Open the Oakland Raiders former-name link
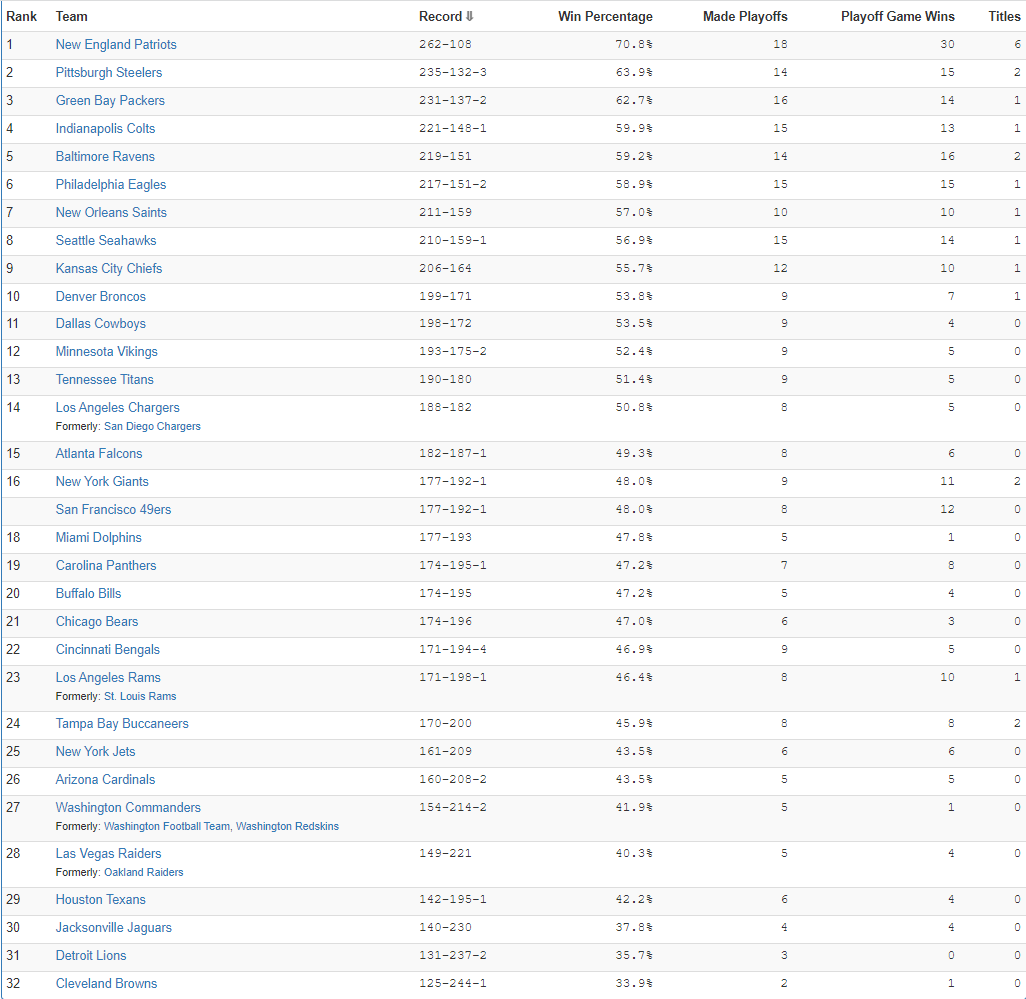1026x999 pixels. pyautogui.click(x=144, y=873)
